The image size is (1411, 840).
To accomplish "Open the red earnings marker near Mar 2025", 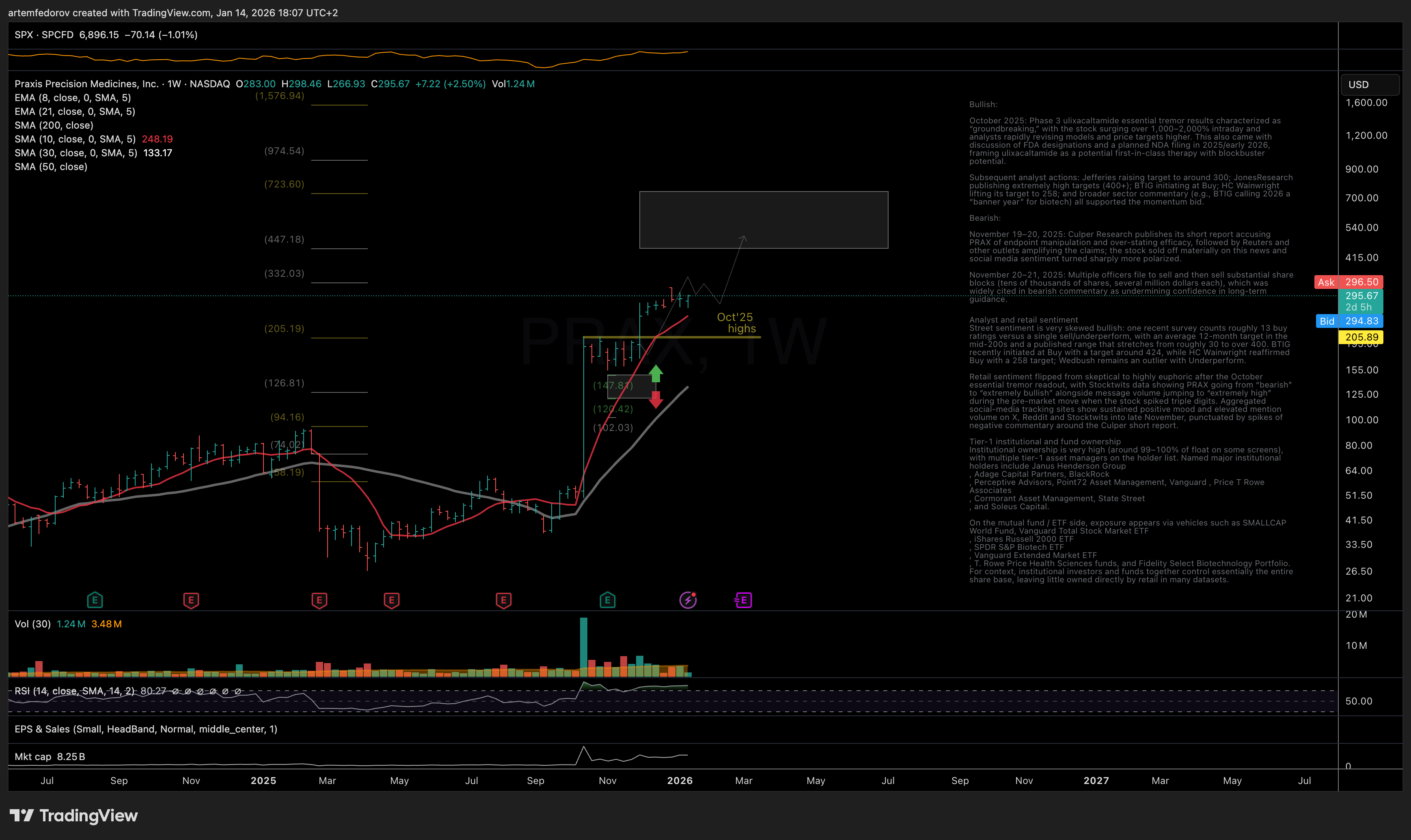I will (x=319, y=600).
